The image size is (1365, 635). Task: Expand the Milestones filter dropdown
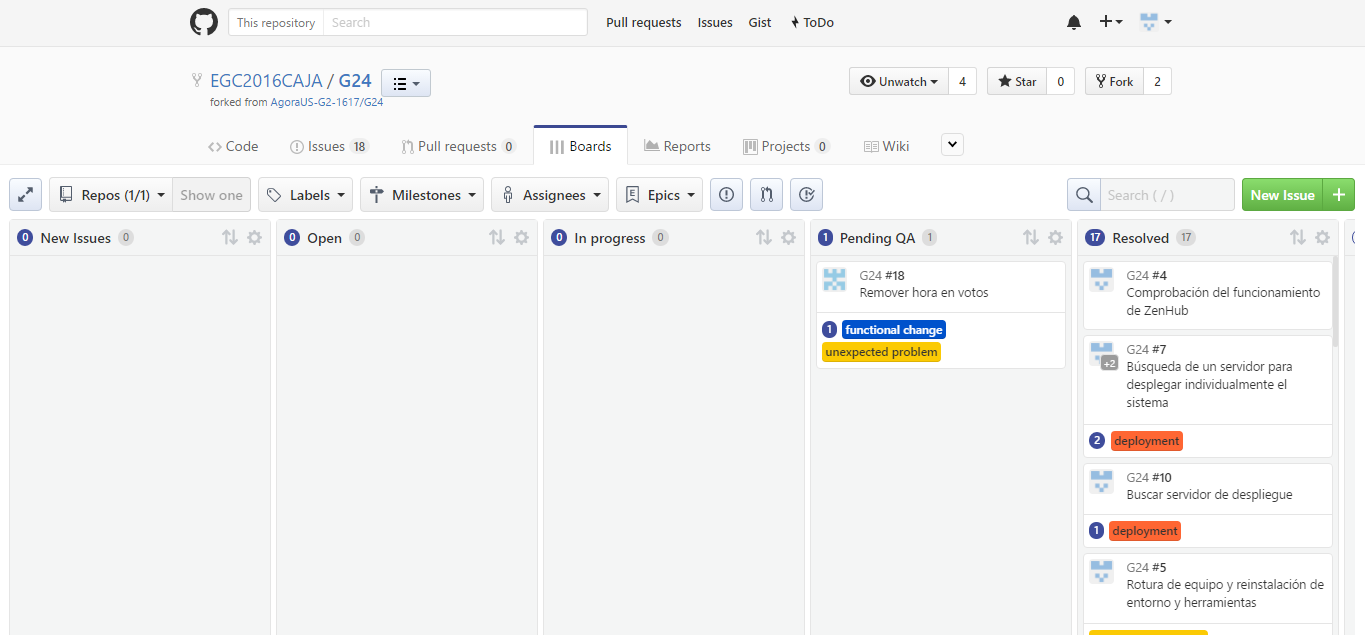(x=422, y=195)
